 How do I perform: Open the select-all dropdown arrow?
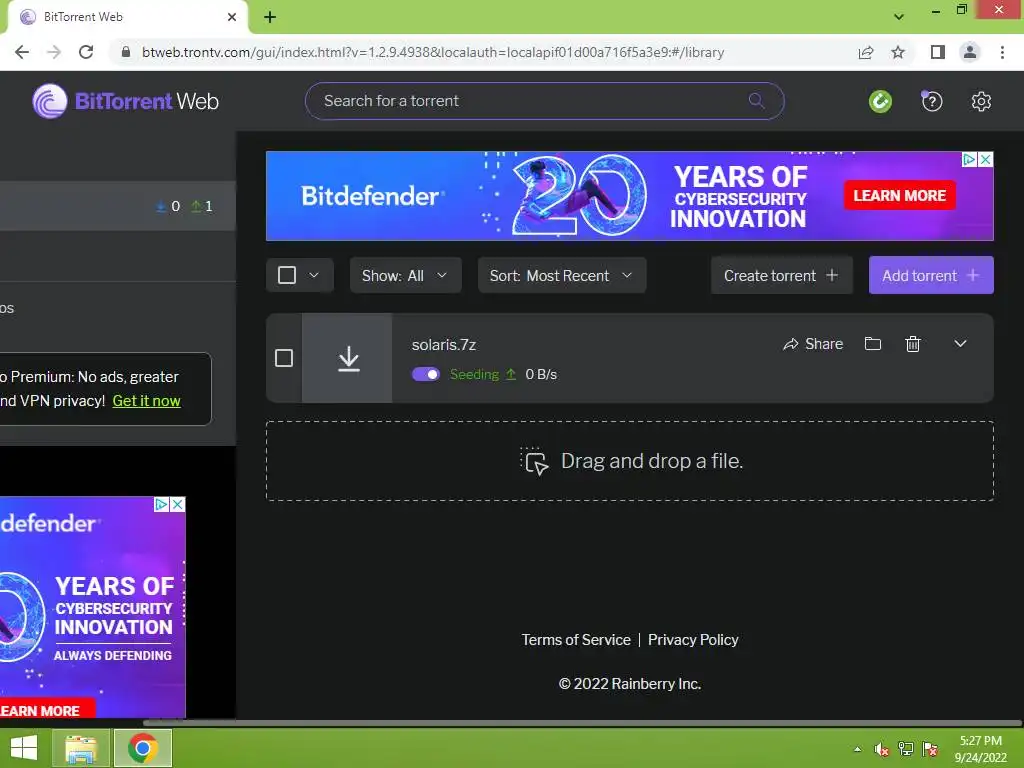[x=314, y=275]
